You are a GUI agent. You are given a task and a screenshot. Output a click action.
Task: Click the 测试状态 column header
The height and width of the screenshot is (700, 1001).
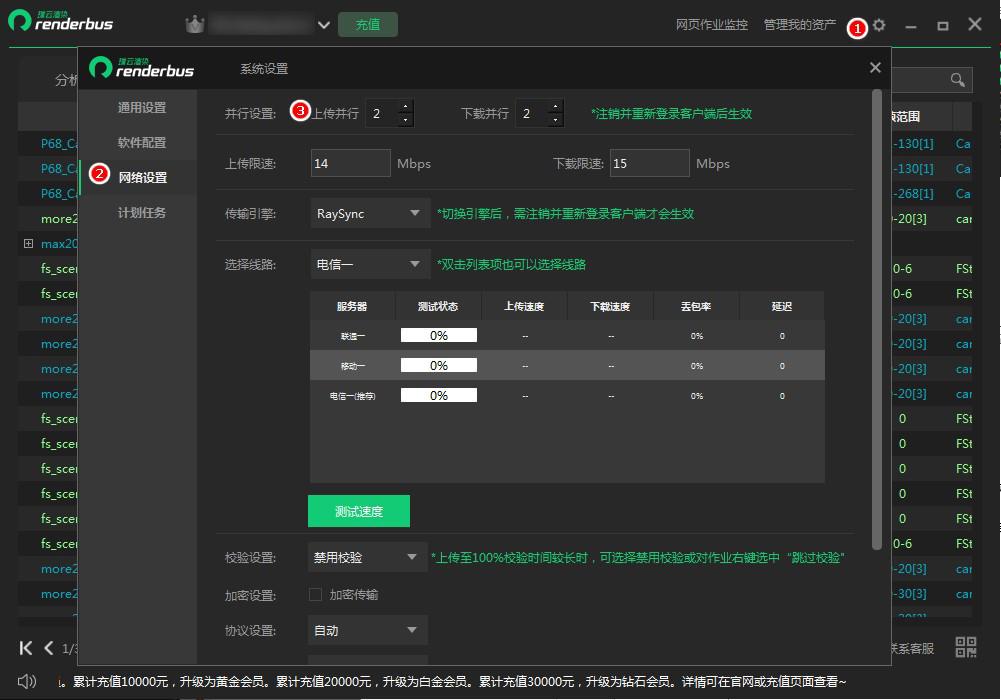[x=438, y=306]
